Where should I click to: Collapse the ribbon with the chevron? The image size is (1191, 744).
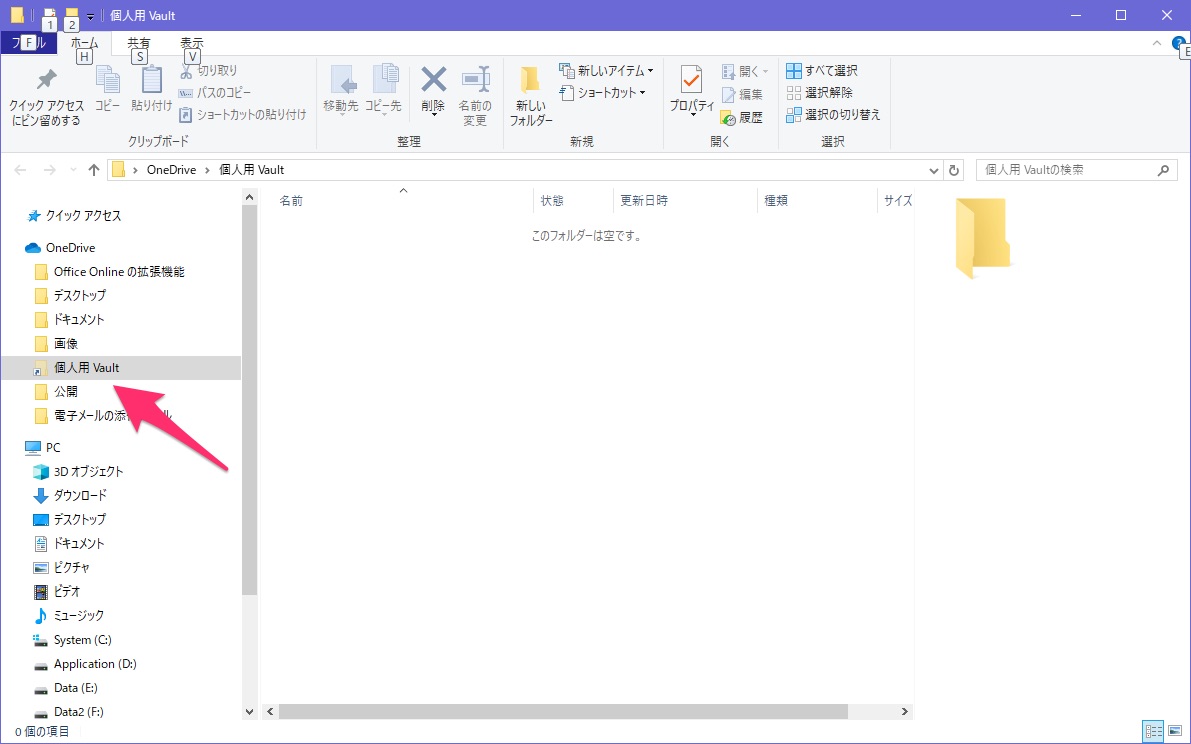tap(1157, 43)
